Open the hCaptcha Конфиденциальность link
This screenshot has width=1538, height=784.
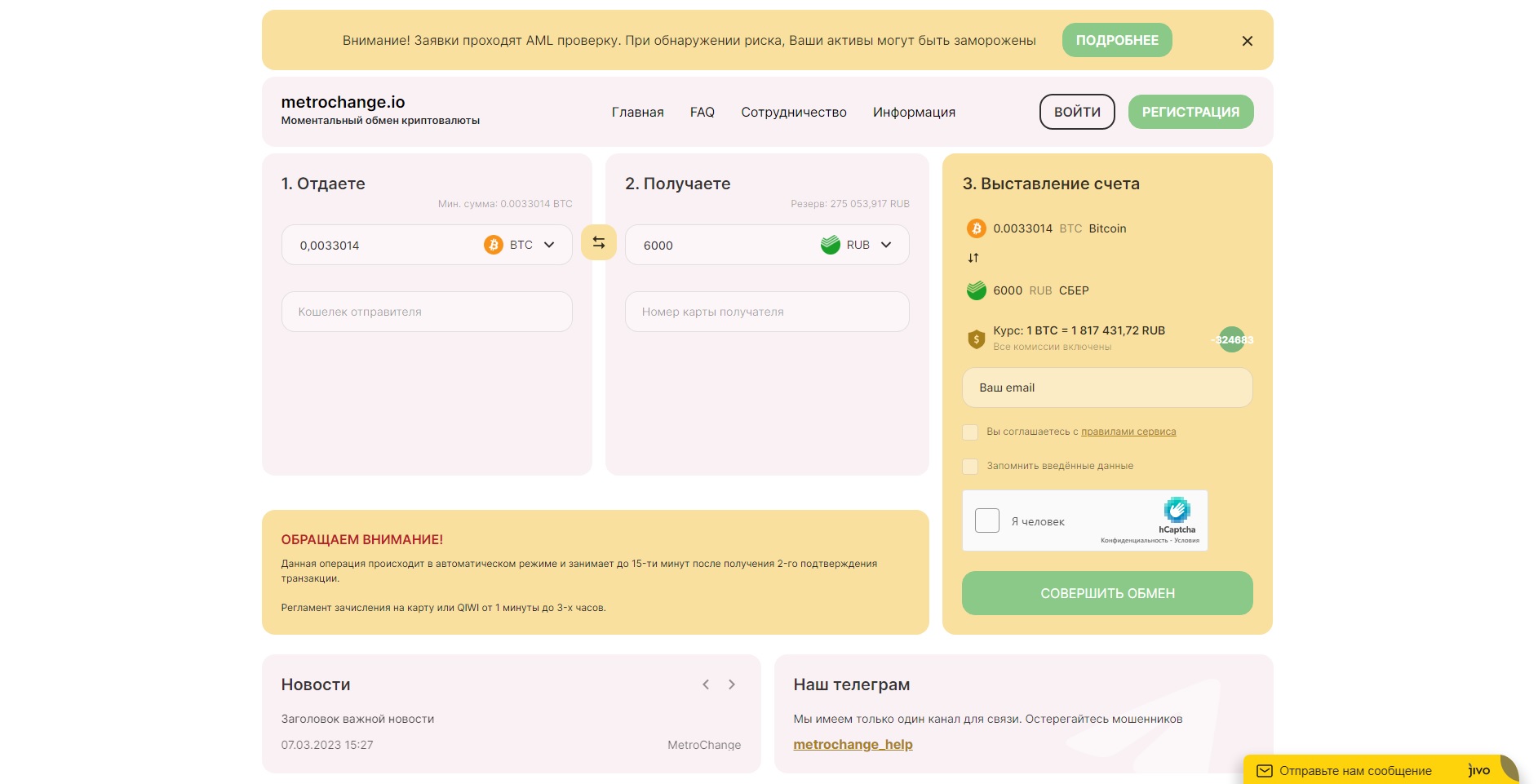pos(1133,540)
